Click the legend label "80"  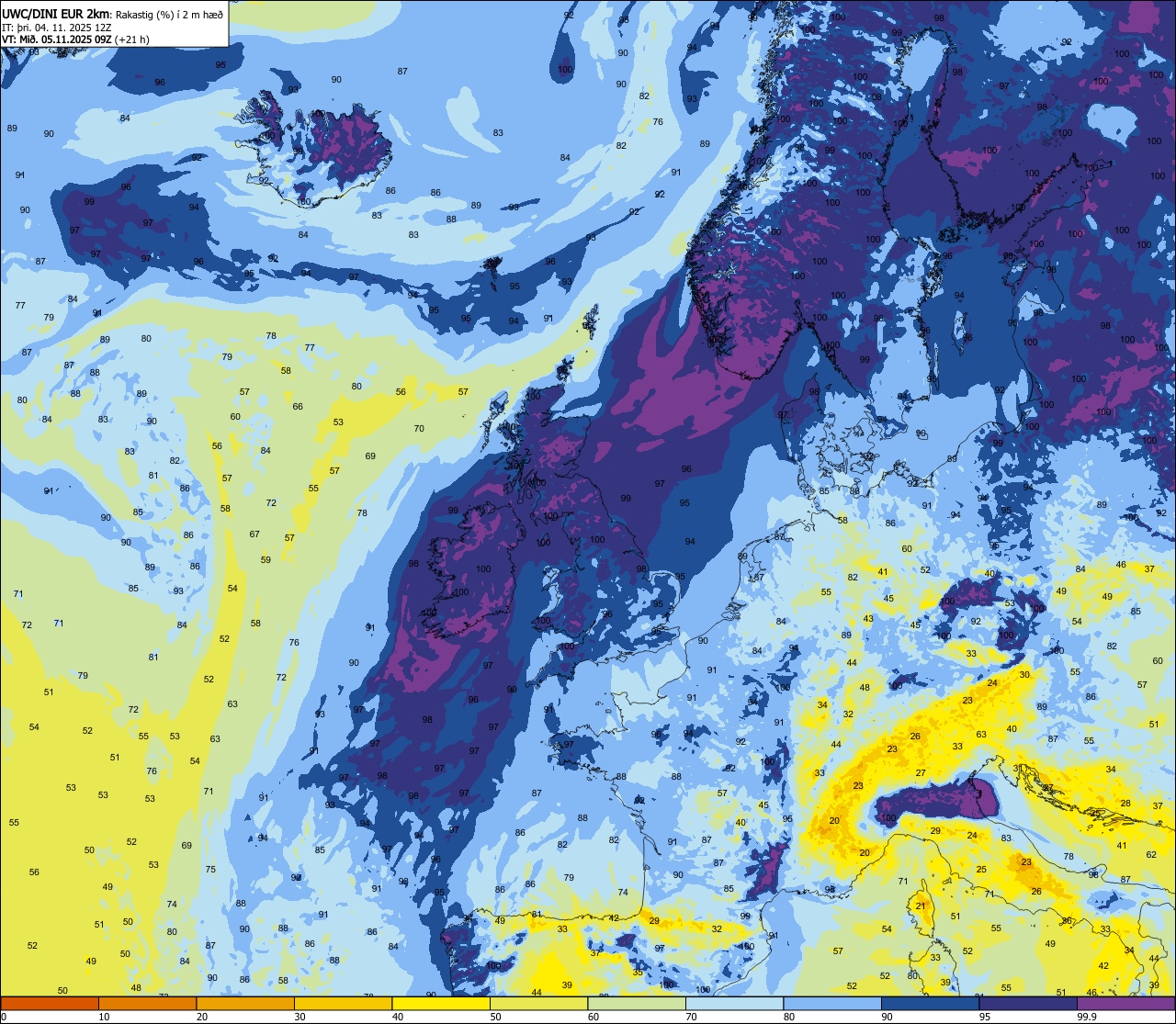pos(789,1017)
